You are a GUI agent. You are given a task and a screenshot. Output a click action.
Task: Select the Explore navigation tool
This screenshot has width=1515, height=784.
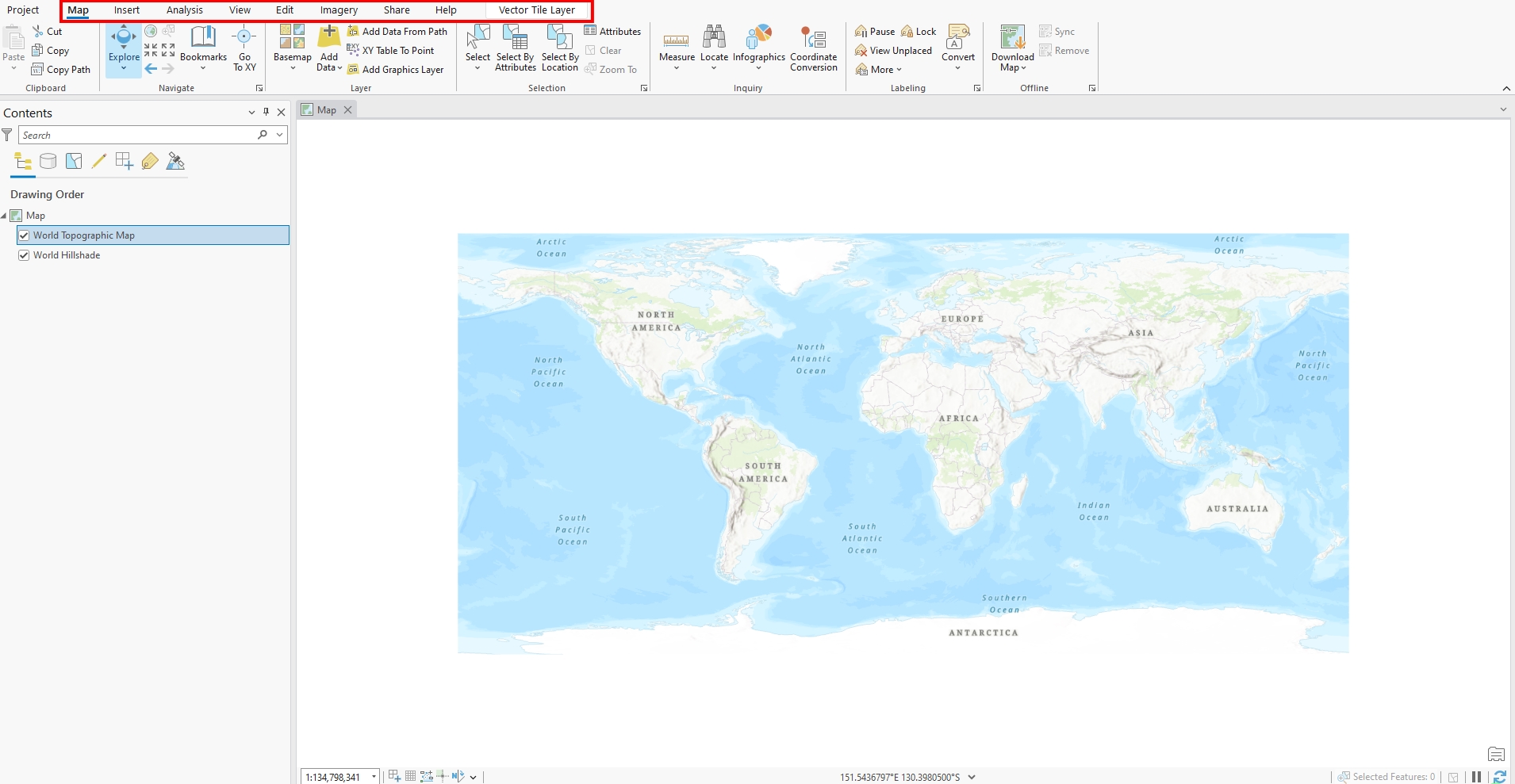coord(124,38)
